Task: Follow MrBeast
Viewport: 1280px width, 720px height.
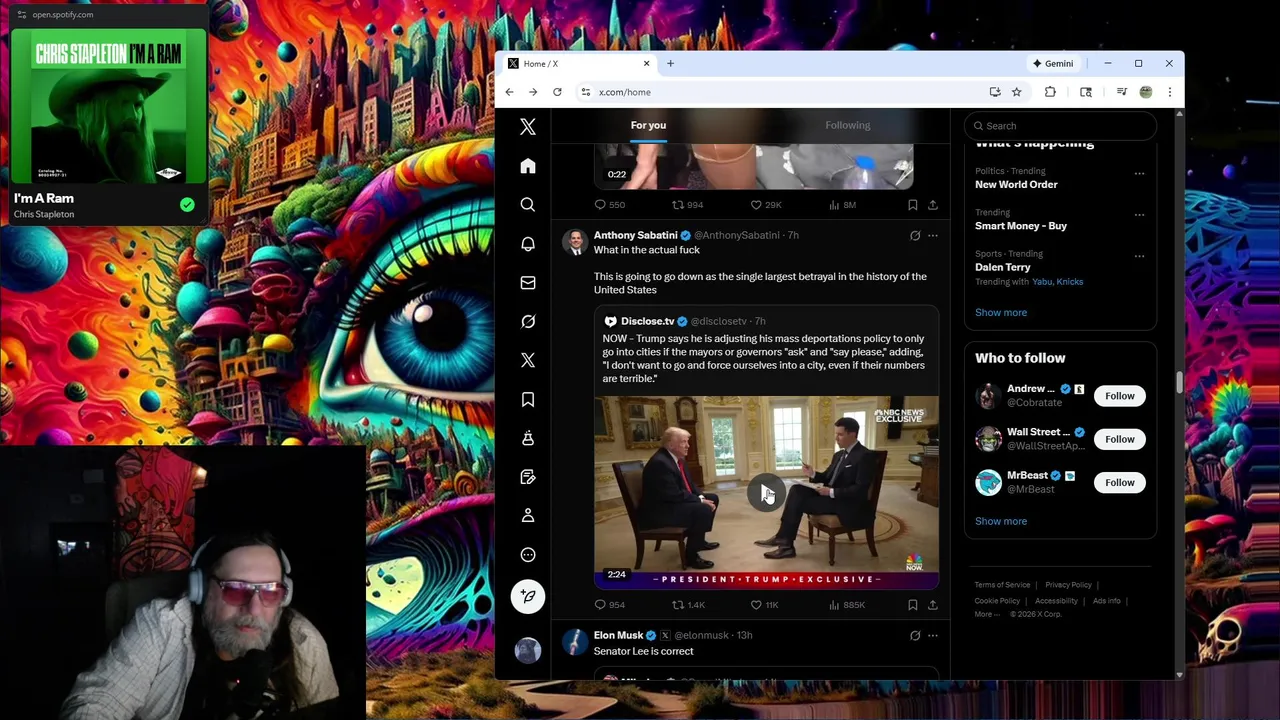Action: coord(1120,483)
